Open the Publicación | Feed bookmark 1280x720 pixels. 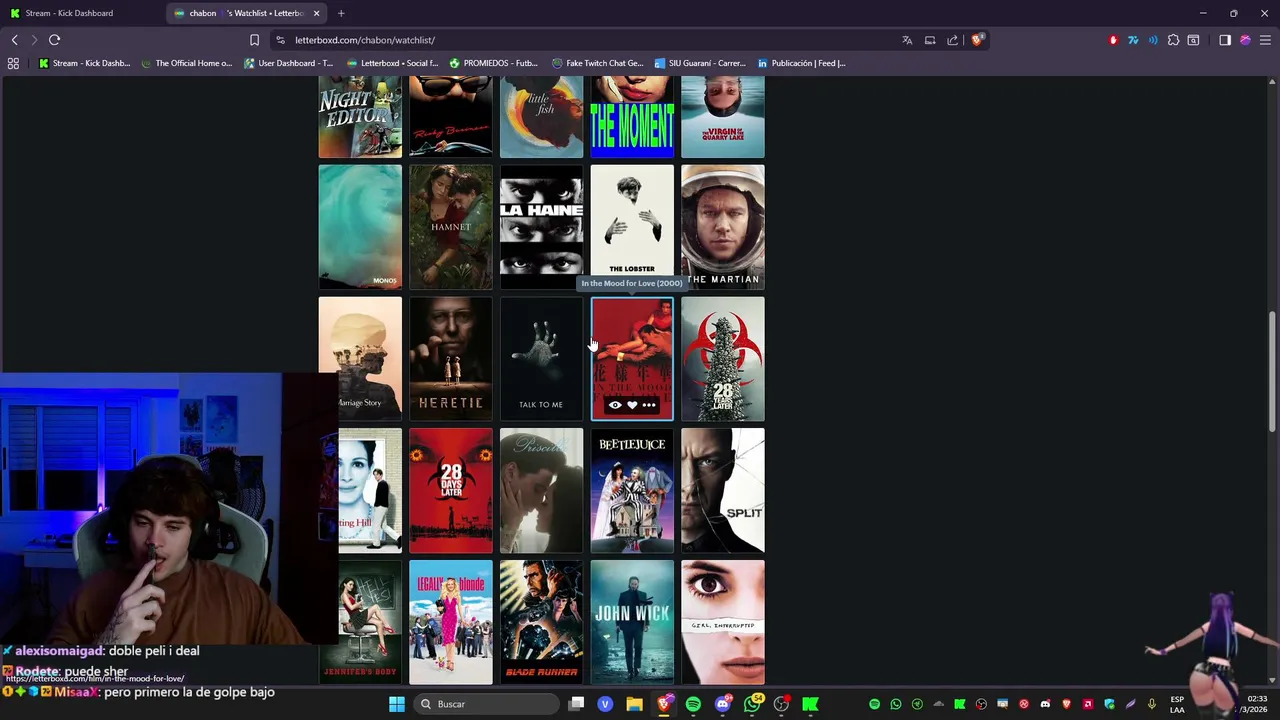coord(801,63)
